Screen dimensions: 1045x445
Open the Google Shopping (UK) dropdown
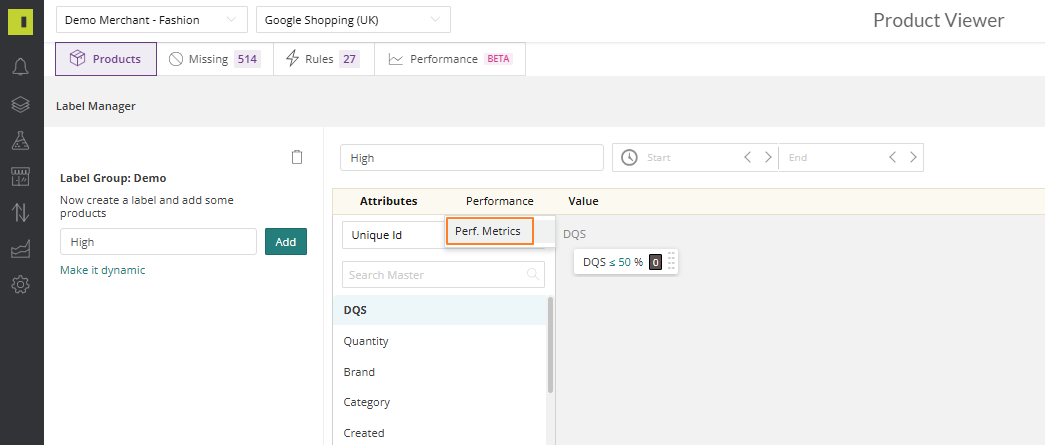click(x=353, y=20)
